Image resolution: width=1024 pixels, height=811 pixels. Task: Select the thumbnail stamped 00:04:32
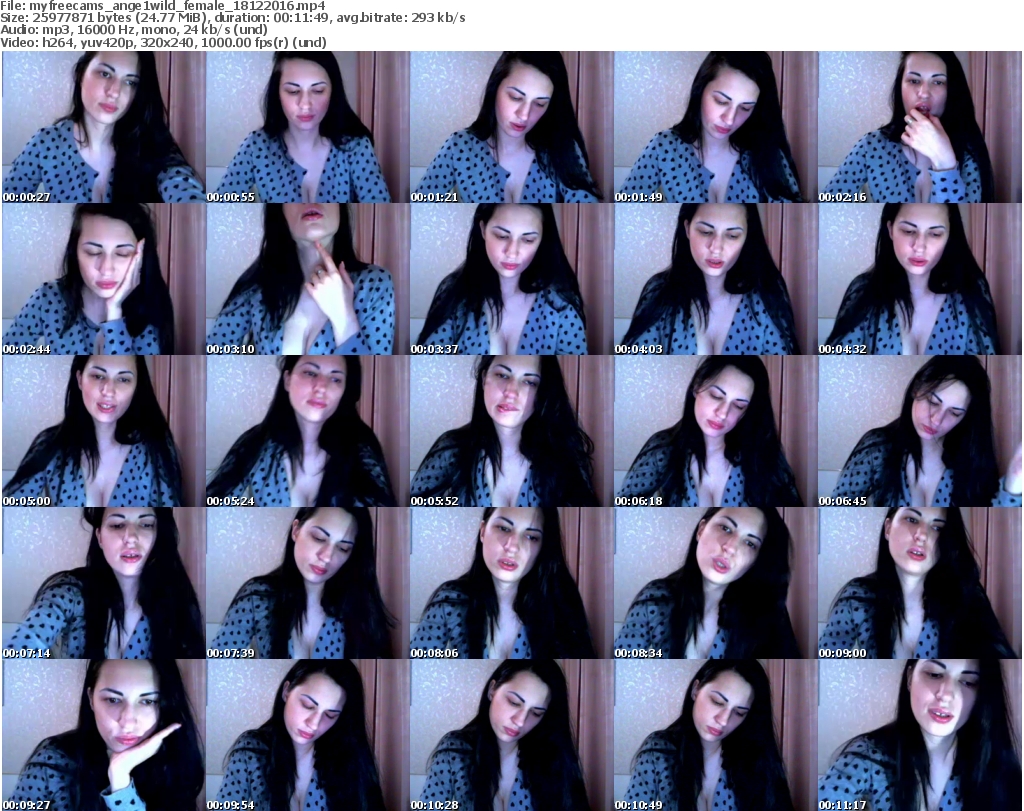pos(920,279)
